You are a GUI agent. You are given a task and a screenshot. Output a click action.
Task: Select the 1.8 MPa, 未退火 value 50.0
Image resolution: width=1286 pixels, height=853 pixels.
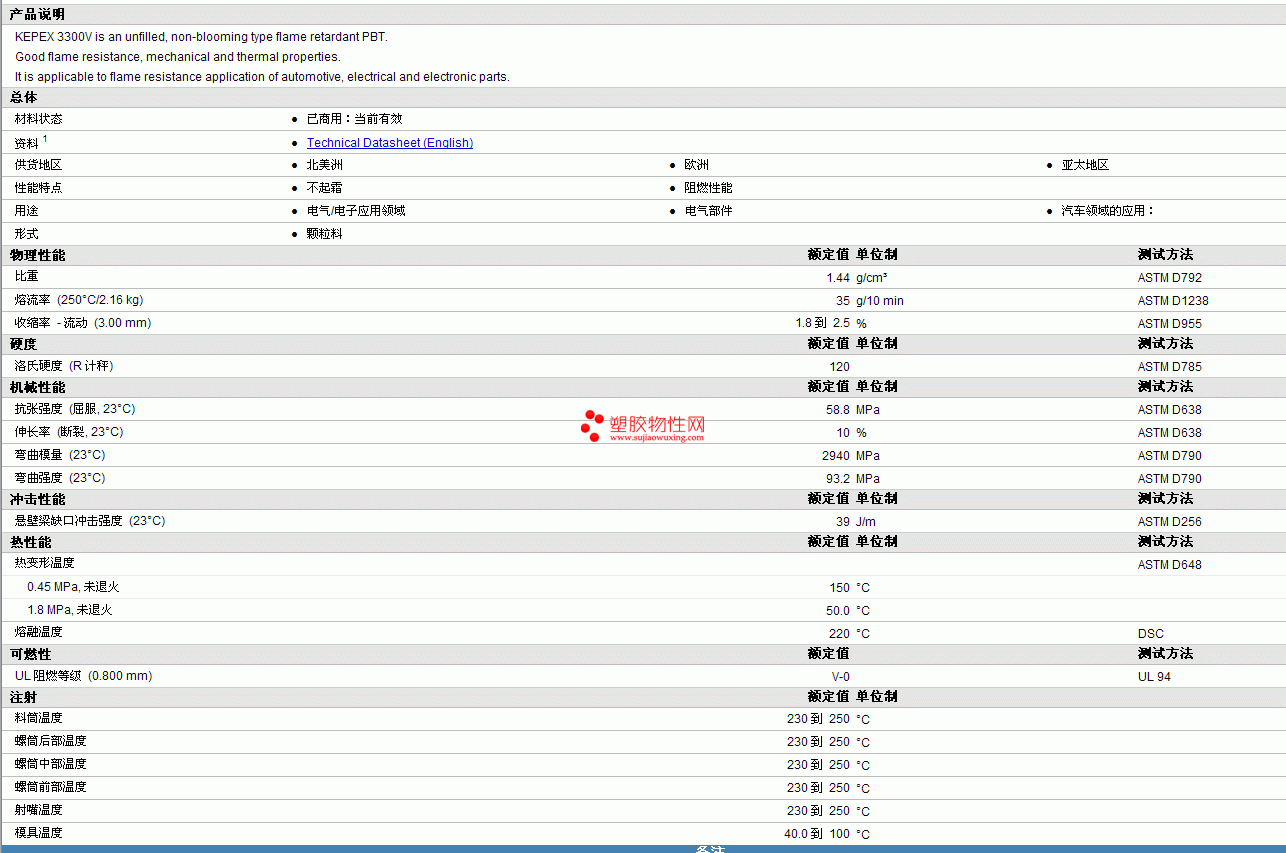click(838, 611)
